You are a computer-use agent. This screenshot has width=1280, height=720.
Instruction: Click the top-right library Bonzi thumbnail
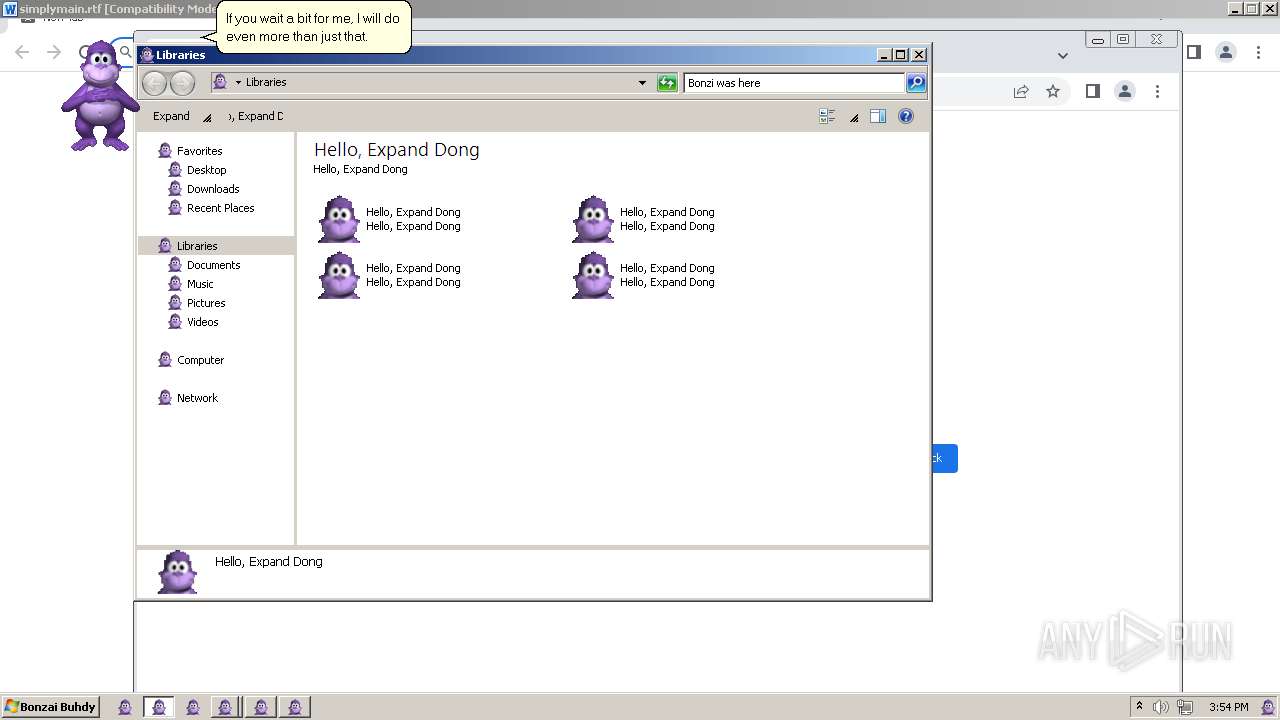(593, 219)
